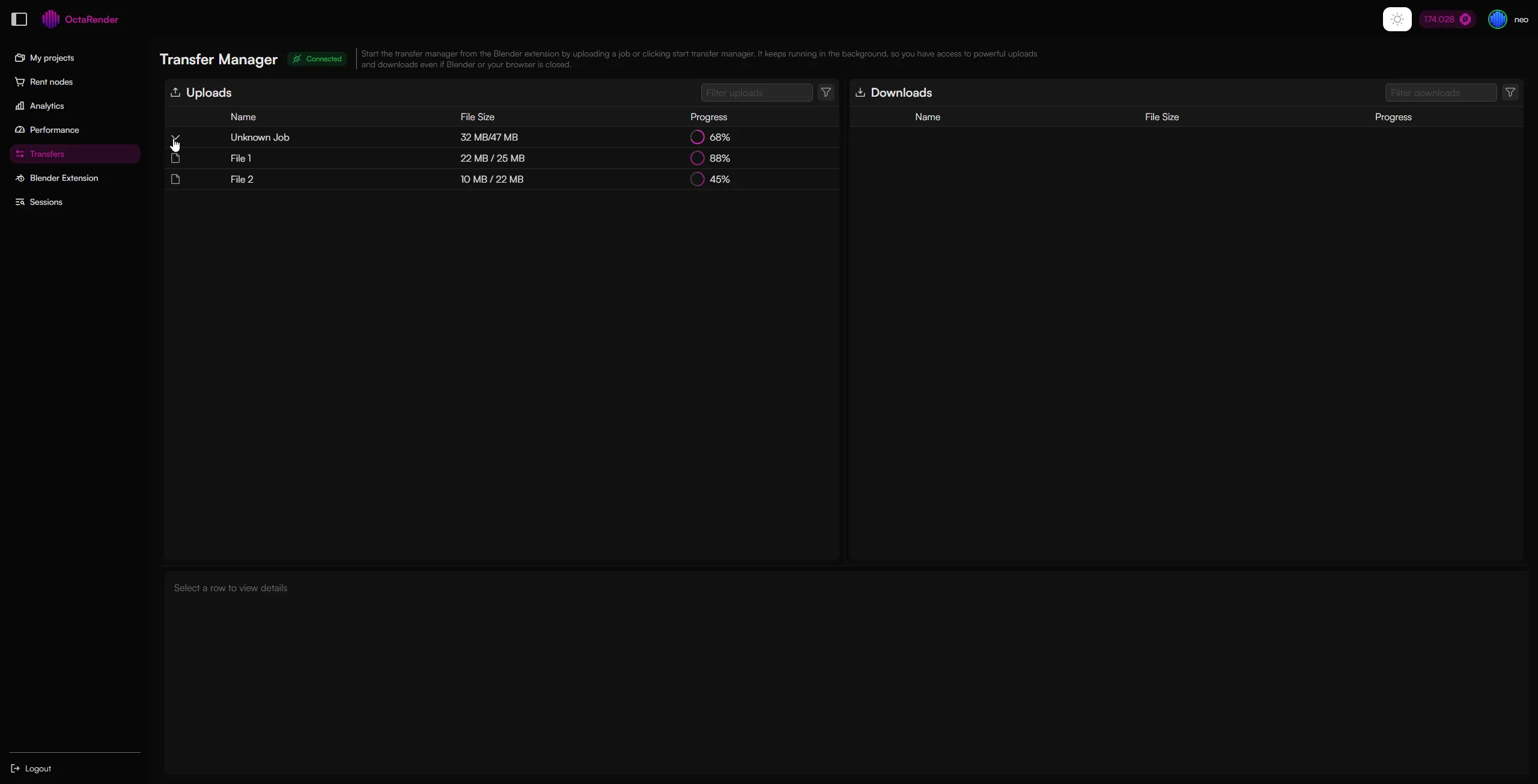Open Performance section
Image resolution: width=1538 pixels, height=784 pixels.
pyautogui.click(x=75, y=130)
